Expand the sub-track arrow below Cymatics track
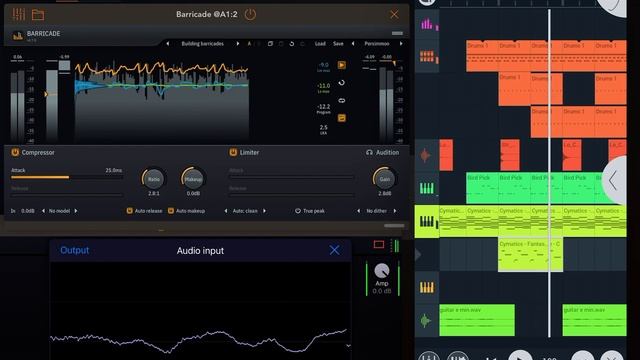The width and height of the screenshot is (640, 360). coord(418,255)
